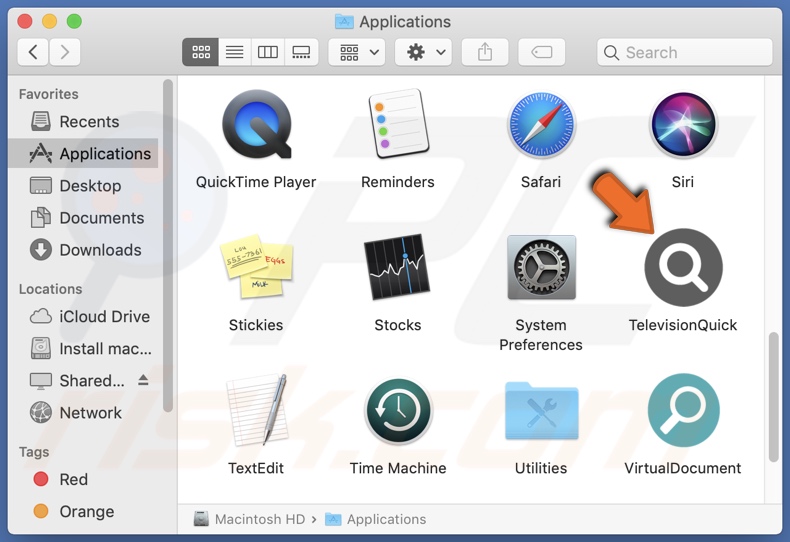Open Downloads in the sidebar

click(83, 250)
